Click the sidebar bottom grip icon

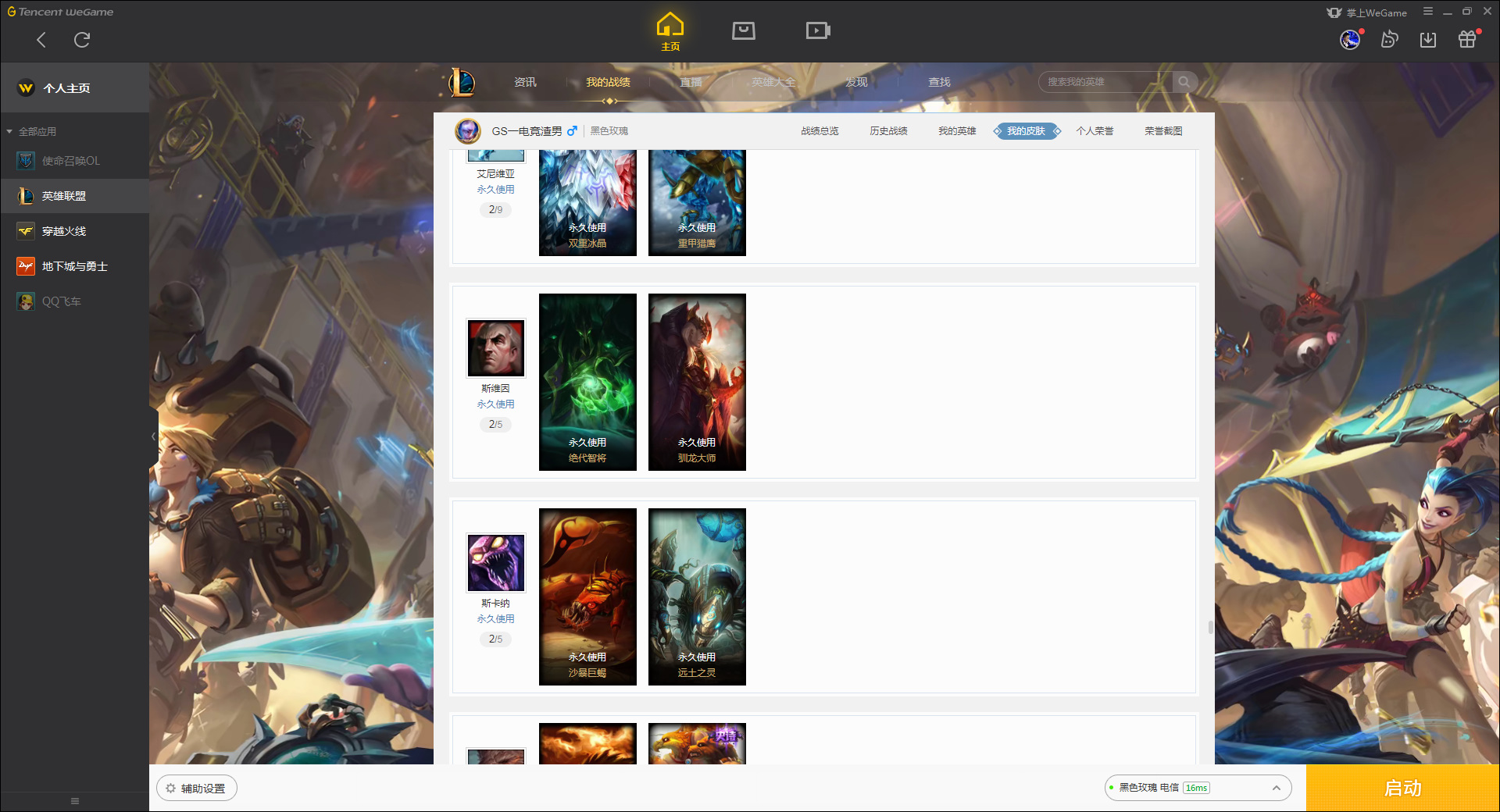pyautogui.click(x=75, y=801)
